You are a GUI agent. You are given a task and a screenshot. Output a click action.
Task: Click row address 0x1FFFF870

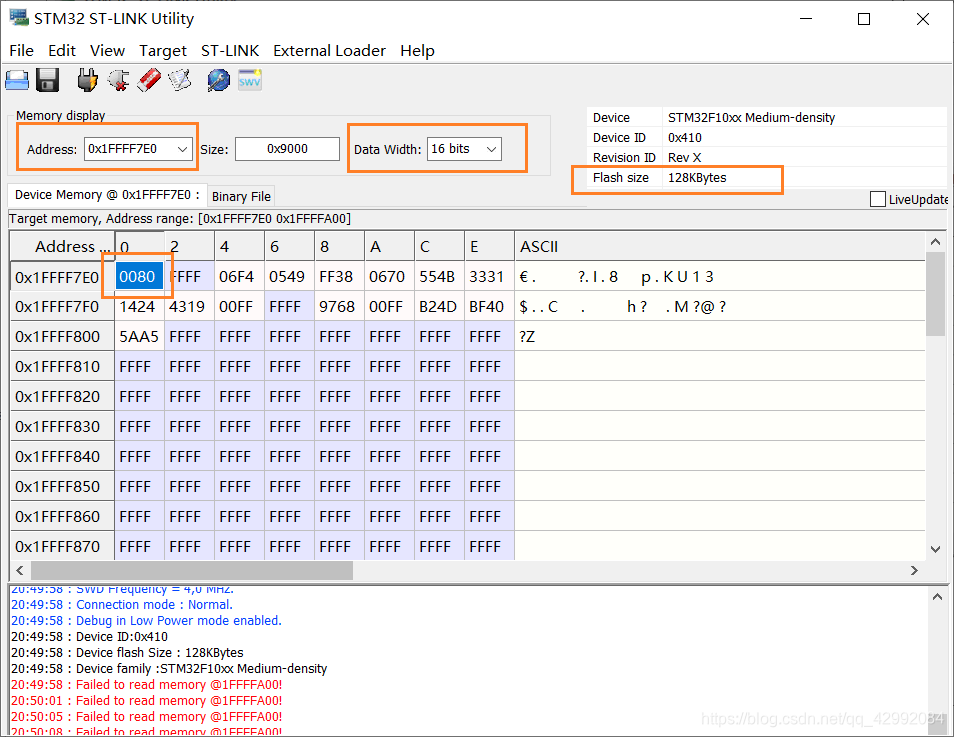tap(62, 547)
